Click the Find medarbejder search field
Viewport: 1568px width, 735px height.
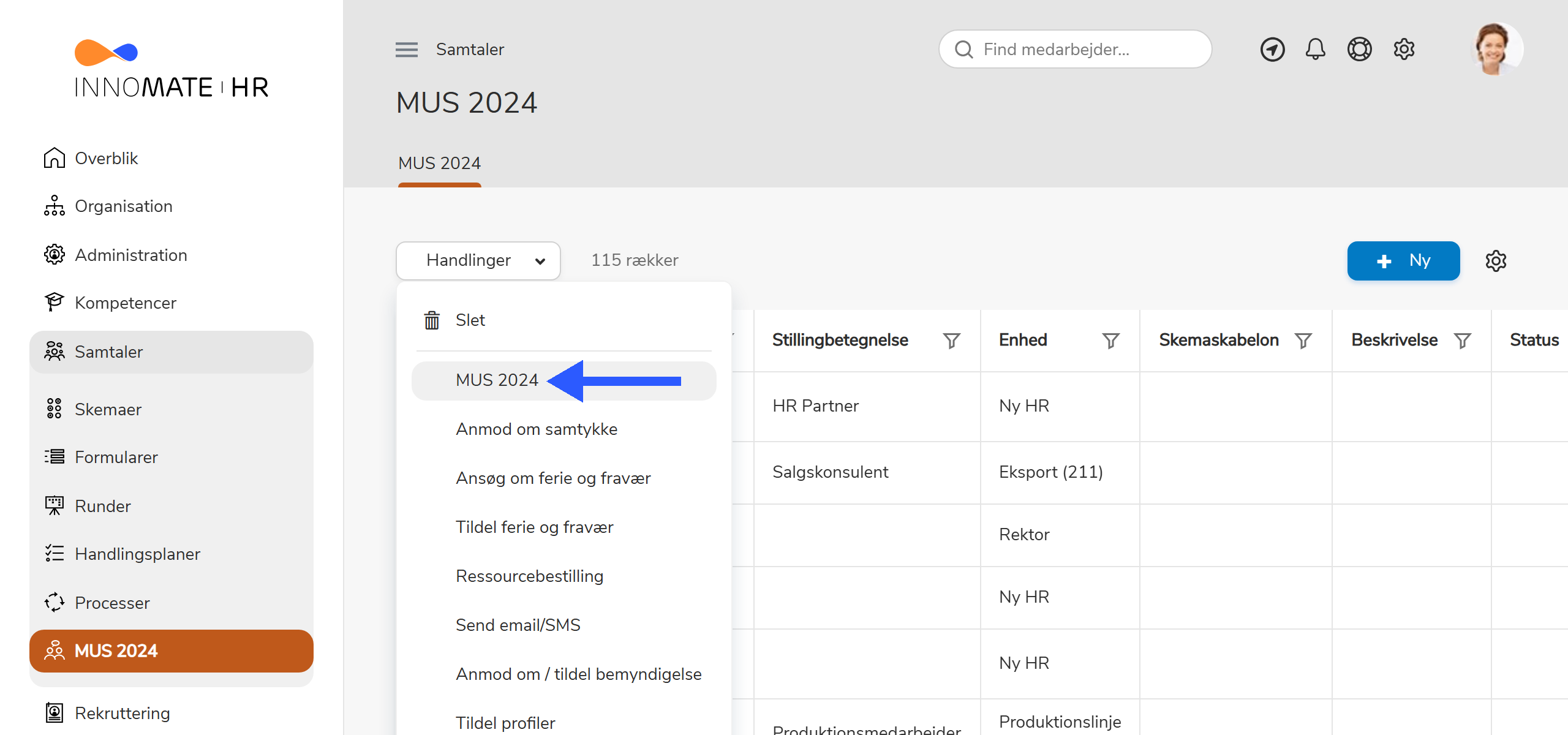[1075, 50]
